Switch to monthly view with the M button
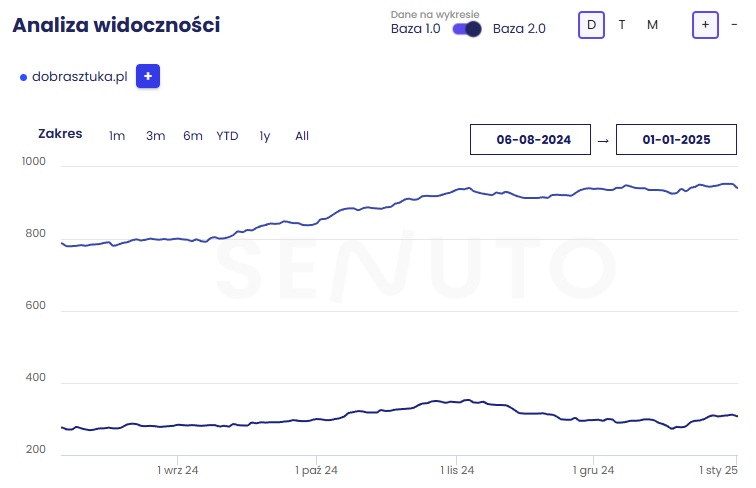 point(652,25)
